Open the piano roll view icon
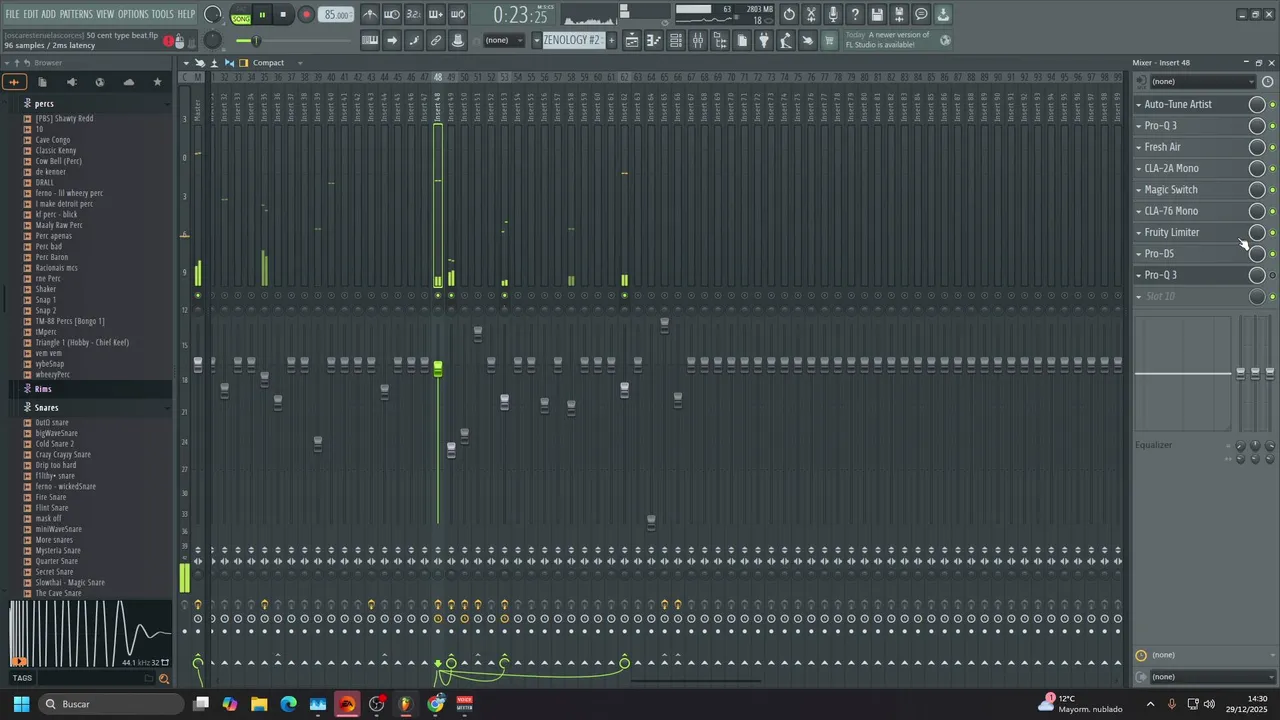The width and height of the screenshot is (1280, 720). click(654, 40)
